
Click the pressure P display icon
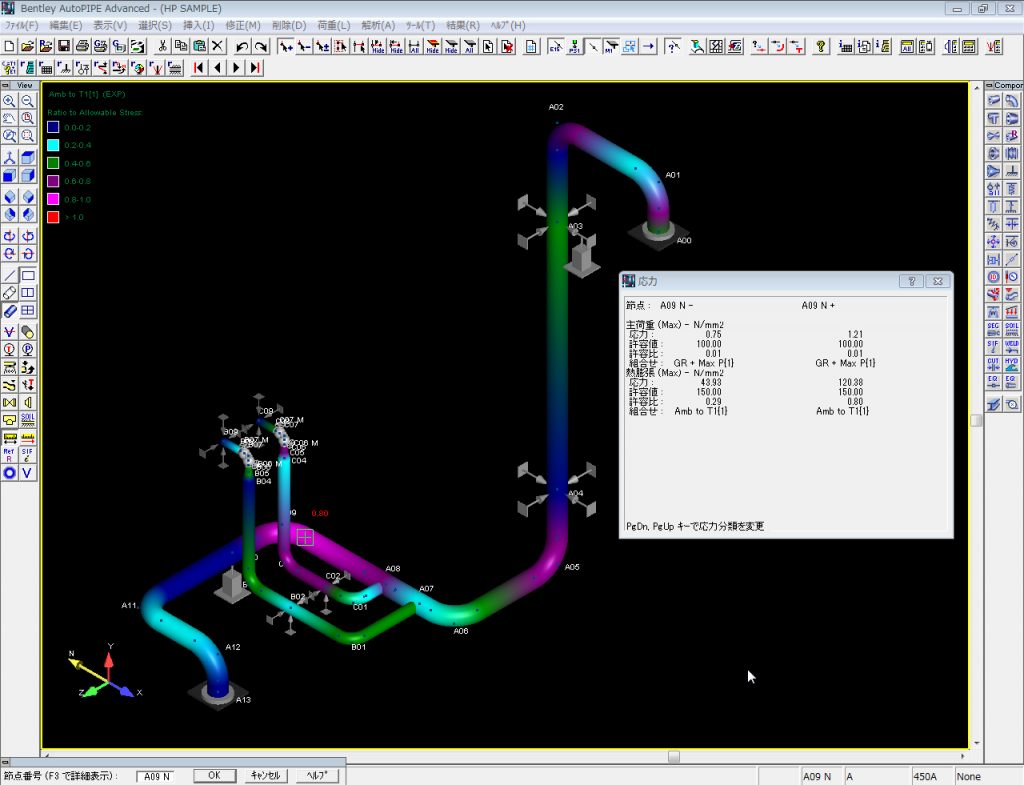tap(27, 349)
